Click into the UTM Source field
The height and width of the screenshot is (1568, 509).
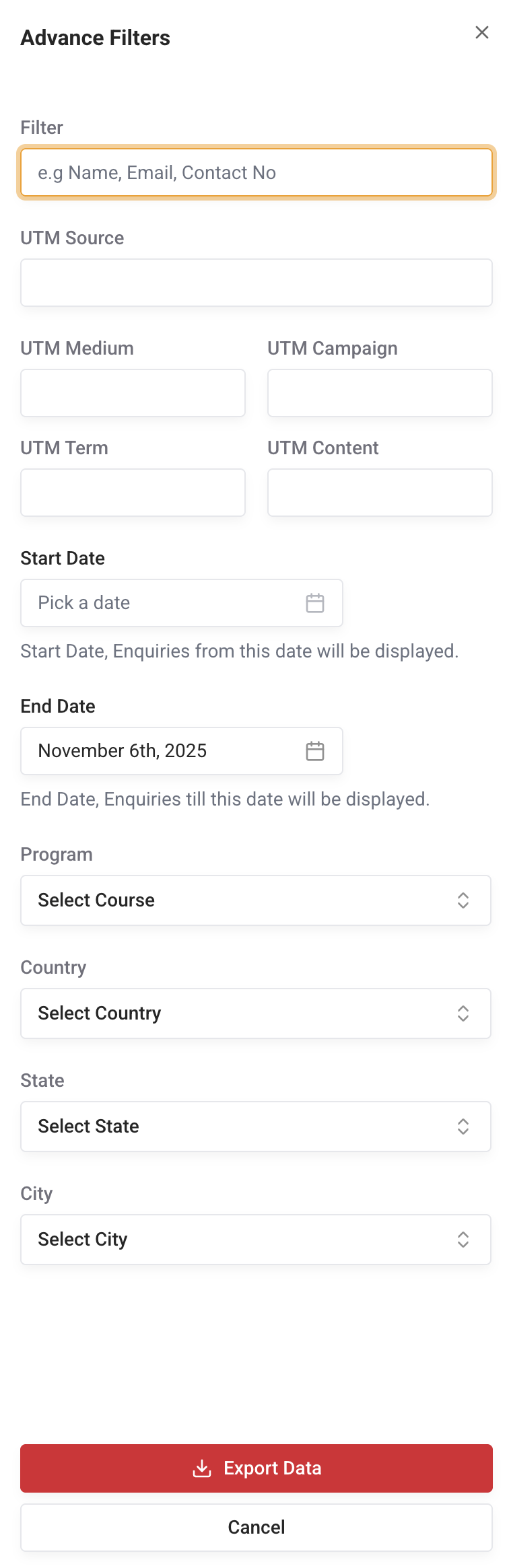click(256, 283)
